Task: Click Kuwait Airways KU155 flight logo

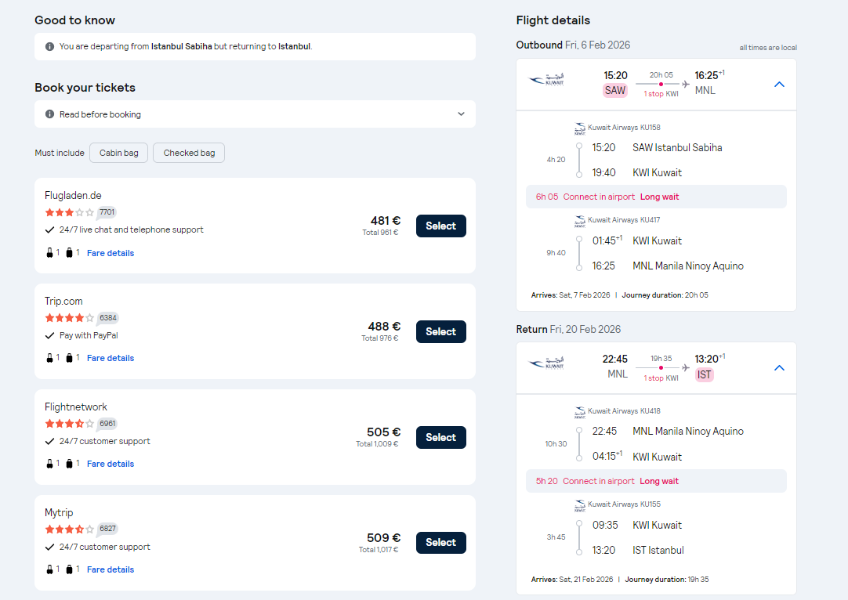Action: (580, 505)
